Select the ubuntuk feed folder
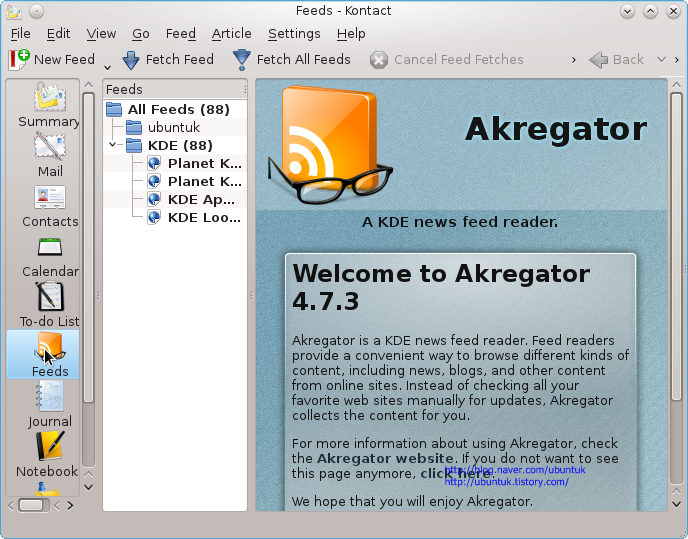Image resolution: width=688 pixels, height=539 pixels. [175, 127]
